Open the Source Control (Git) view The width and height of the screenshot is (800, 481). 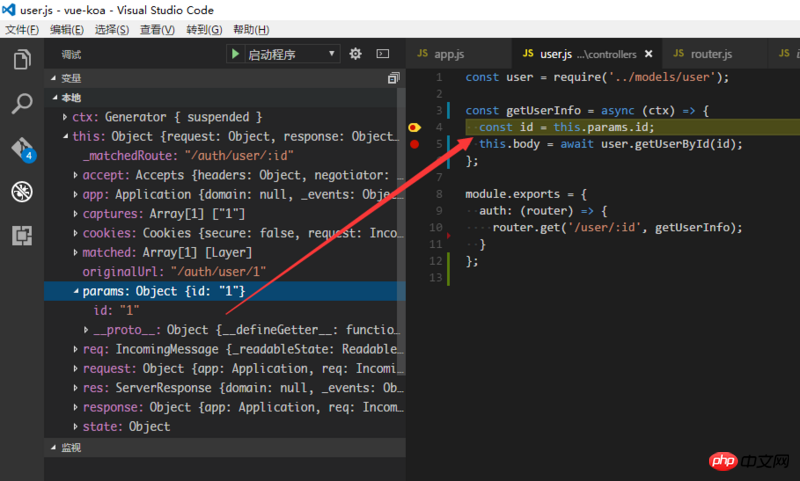point(21,148)
